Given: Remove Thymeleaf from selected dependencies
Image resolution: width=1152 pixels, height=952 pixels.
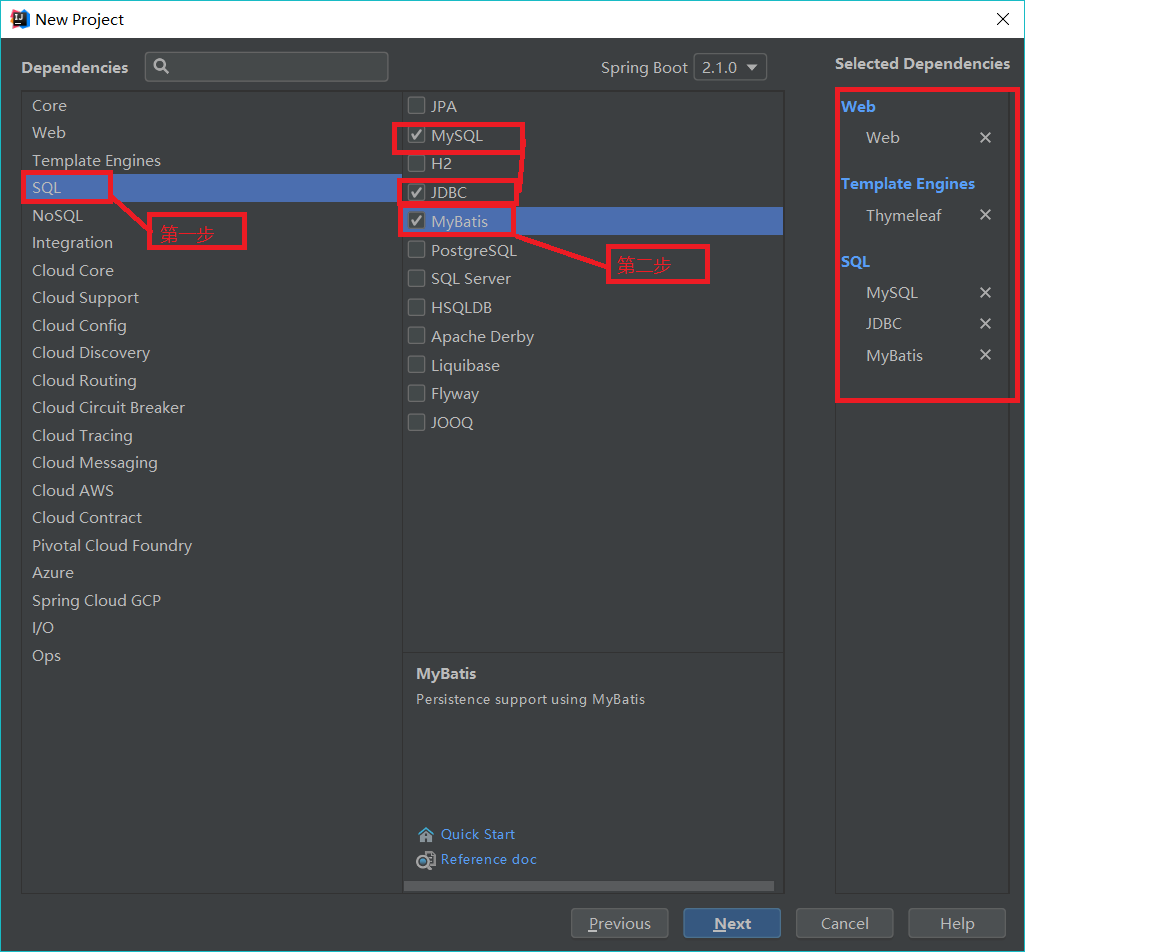Looking at the screenshot, I should coord(985,214).
